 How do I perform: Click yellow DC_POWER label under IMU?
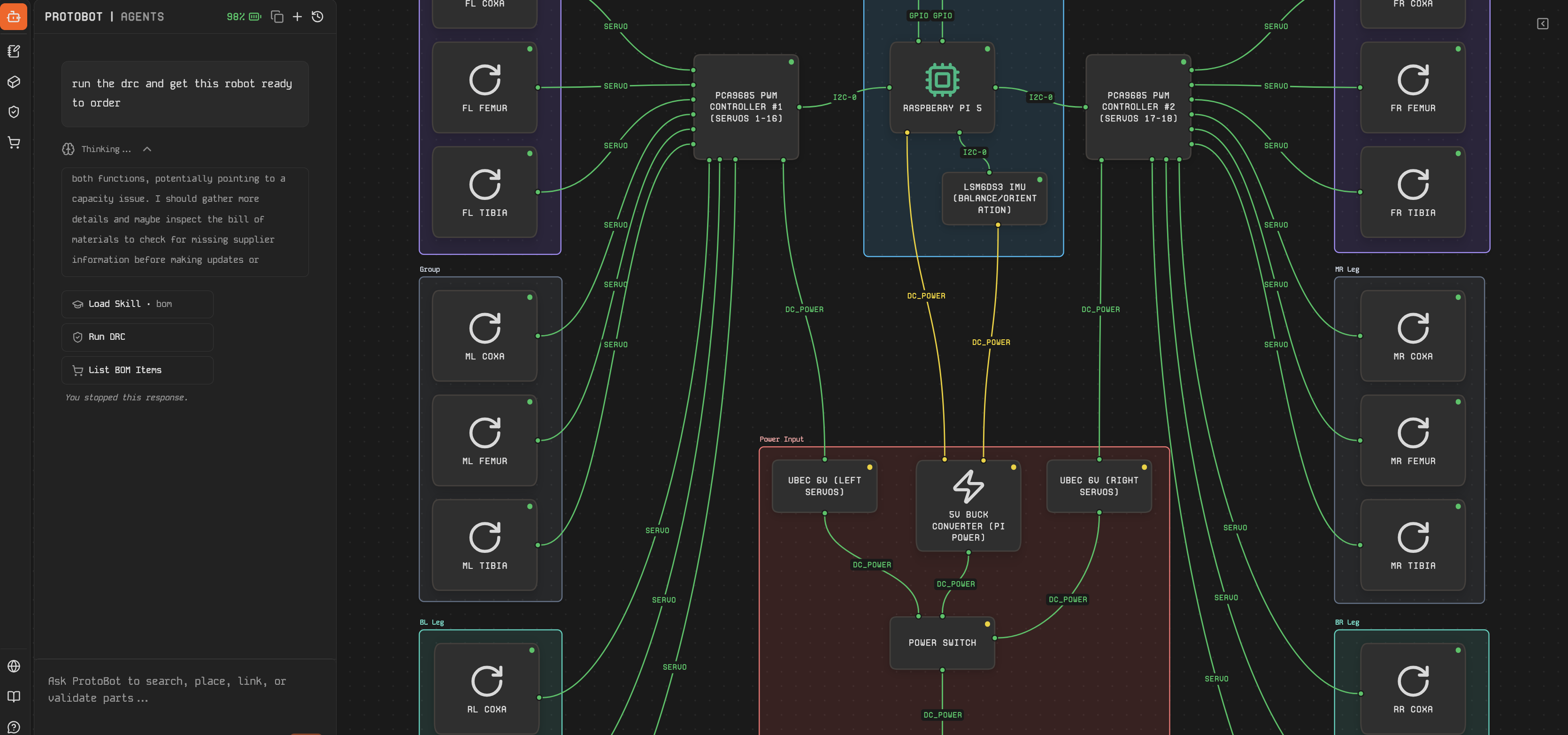coord(991,343)
